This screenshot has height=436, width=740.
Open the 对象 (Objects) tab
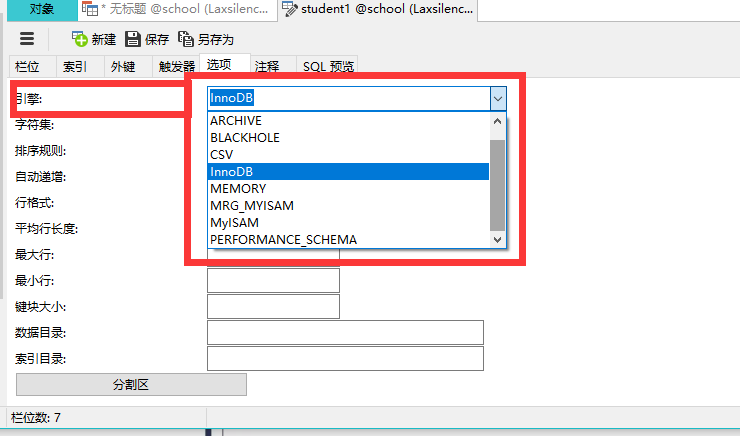point(41,10)
